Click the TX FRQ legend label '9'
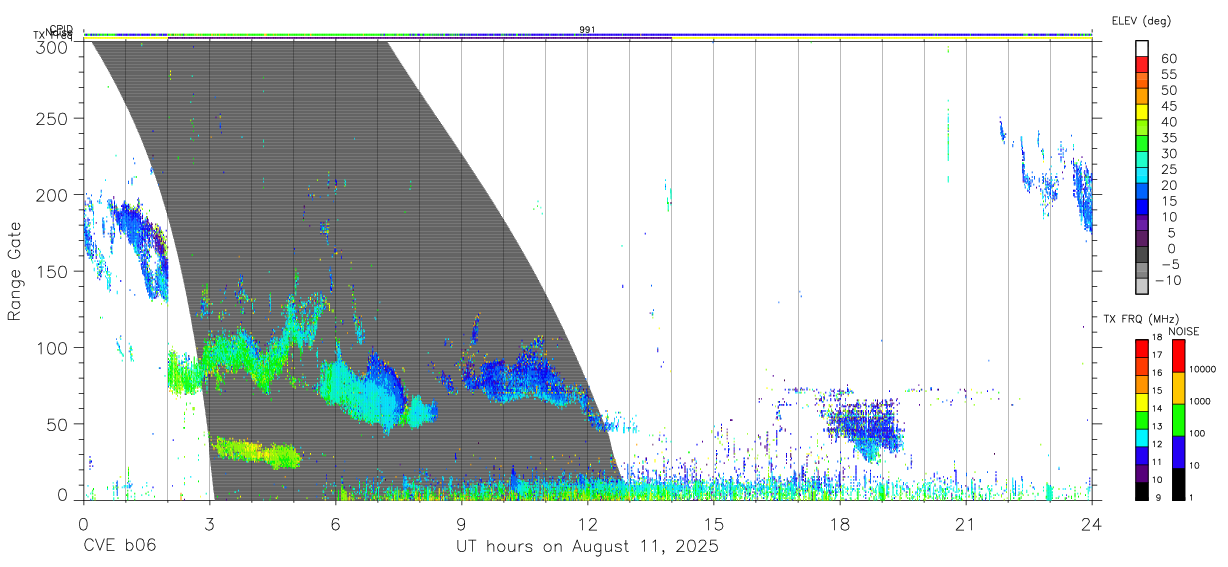 tap(1156, 497)
